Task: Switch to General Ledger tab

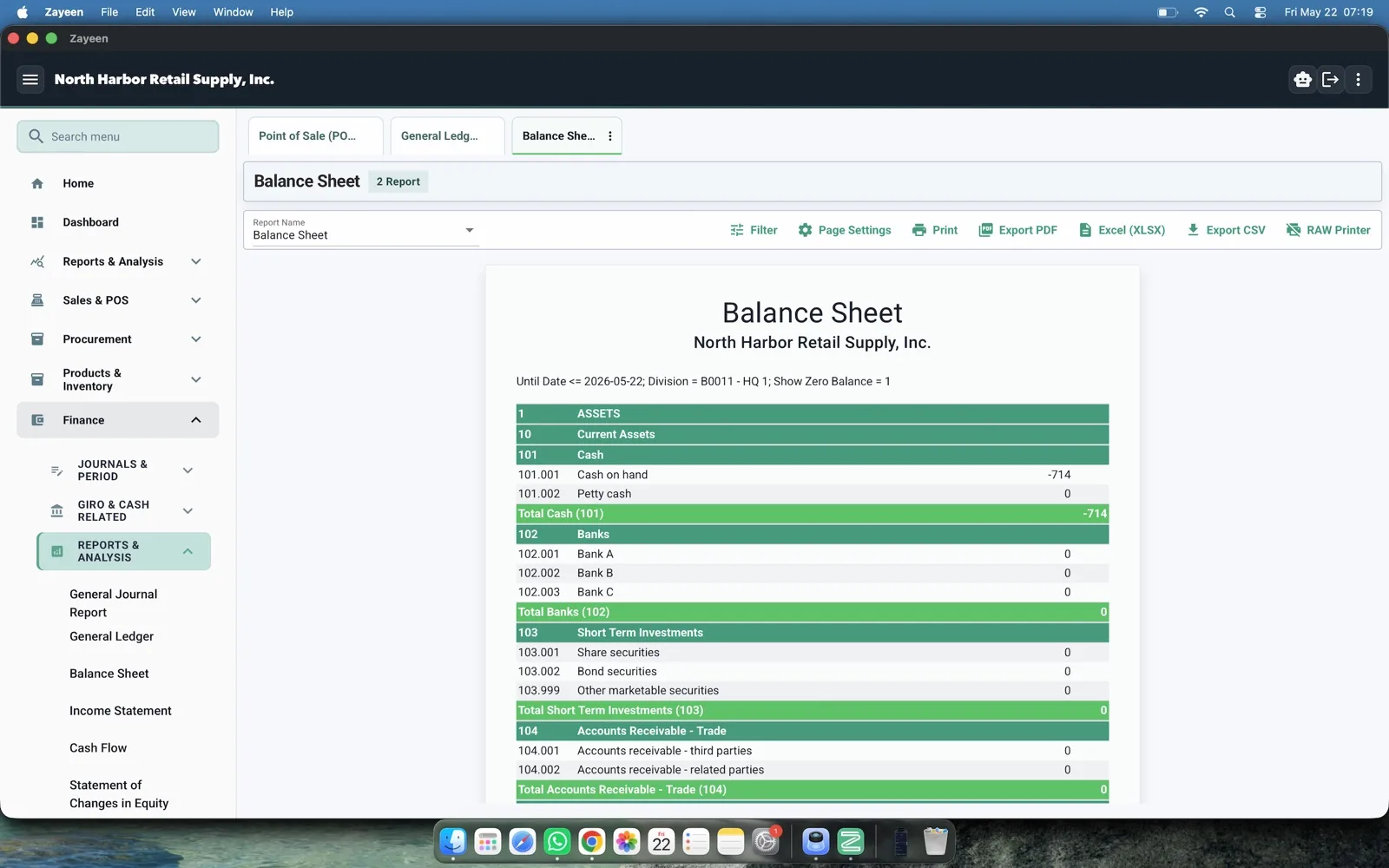Action: point(447,136)
